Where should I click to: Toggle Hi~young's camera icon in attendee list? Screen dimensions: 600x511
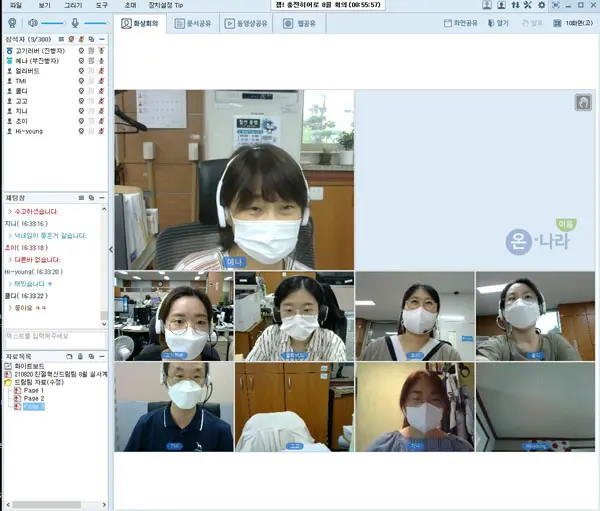point(81,131)
